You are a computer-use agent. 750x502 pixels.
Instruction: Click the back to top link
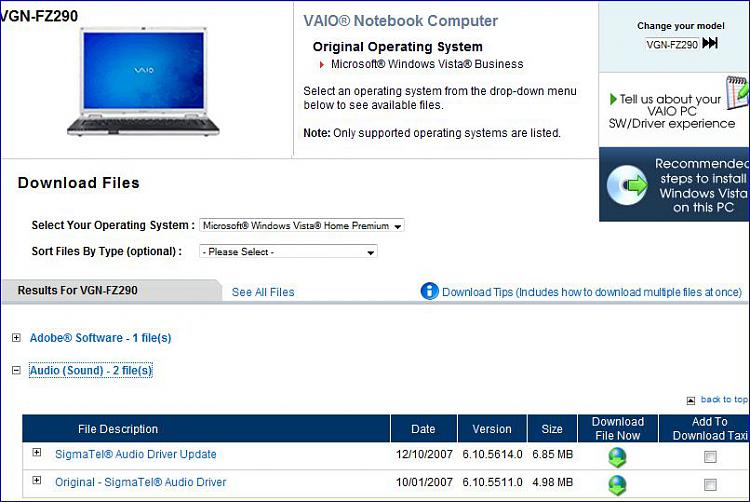coord(724,399)
